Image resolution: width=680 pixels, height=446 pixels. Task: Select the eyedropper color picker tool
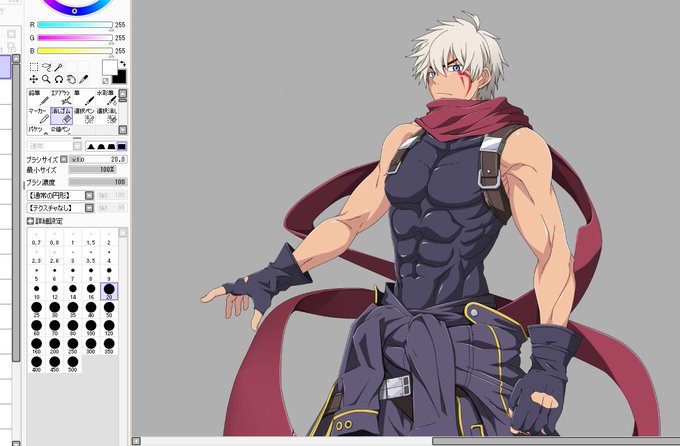click(83, 79)
